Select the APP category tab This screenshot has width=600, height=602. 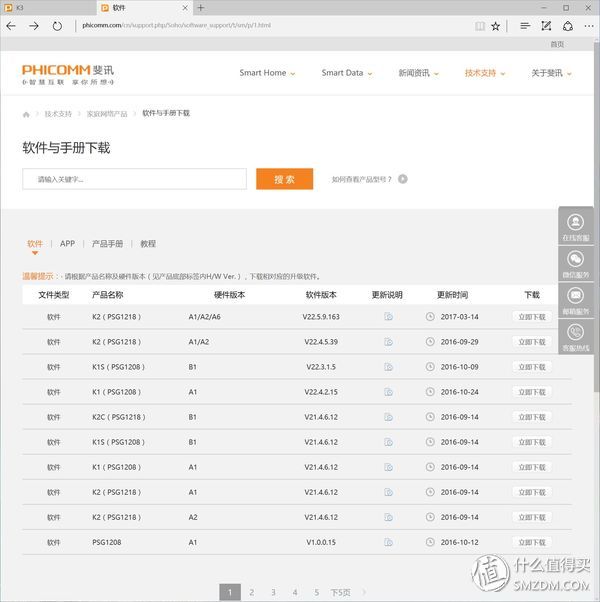pos(68,244)
